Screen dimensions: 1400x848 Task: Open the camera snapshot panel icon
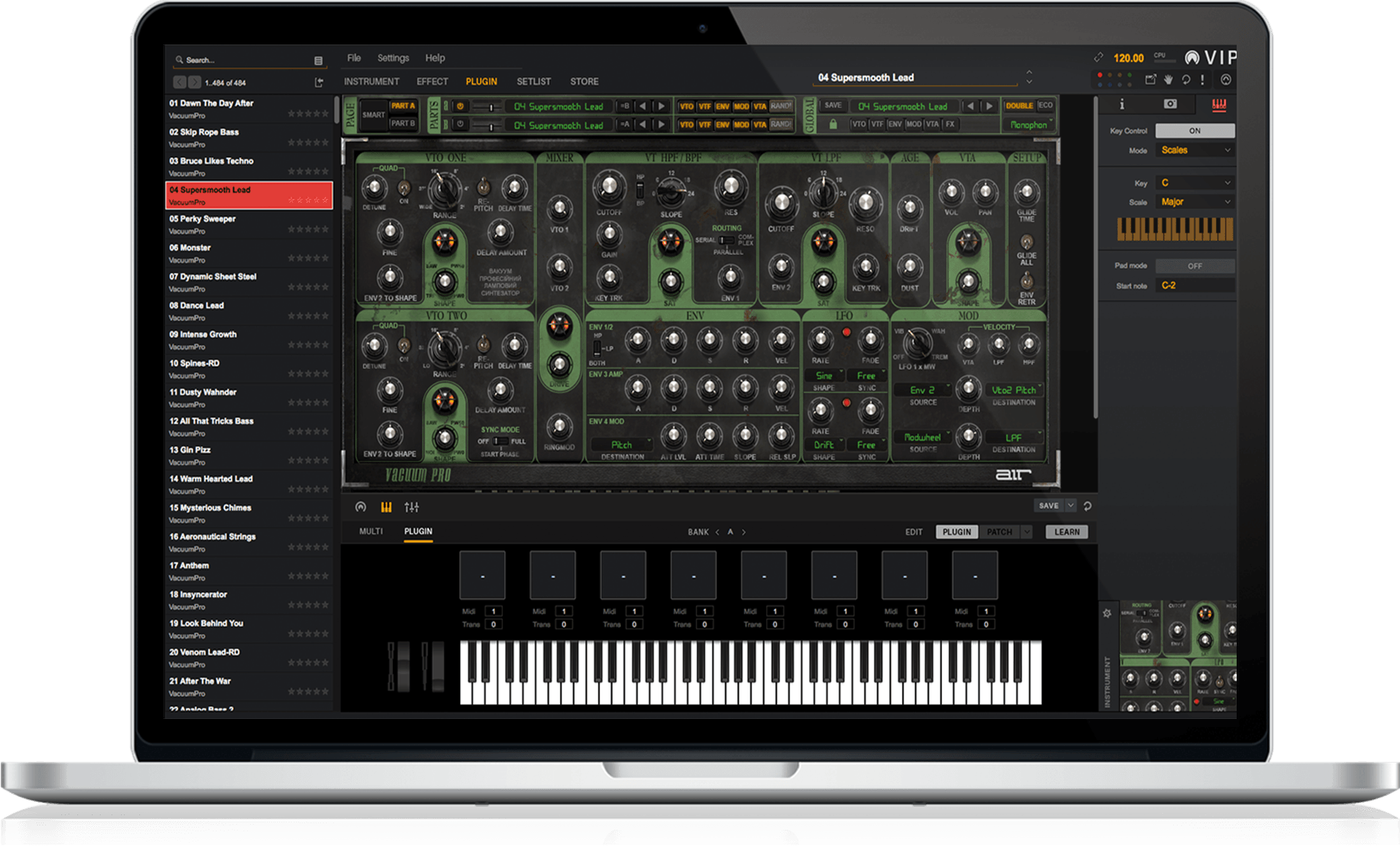[1170, 104]
